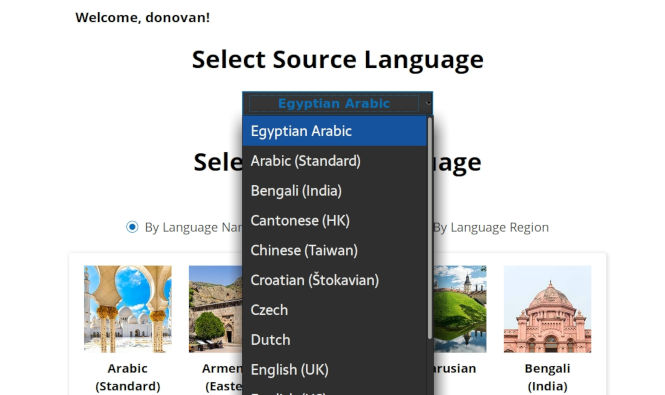This screenshot has height=395, width=665.
Task: Choose Chinese (Taiwan) option
Action: [335, 250]
